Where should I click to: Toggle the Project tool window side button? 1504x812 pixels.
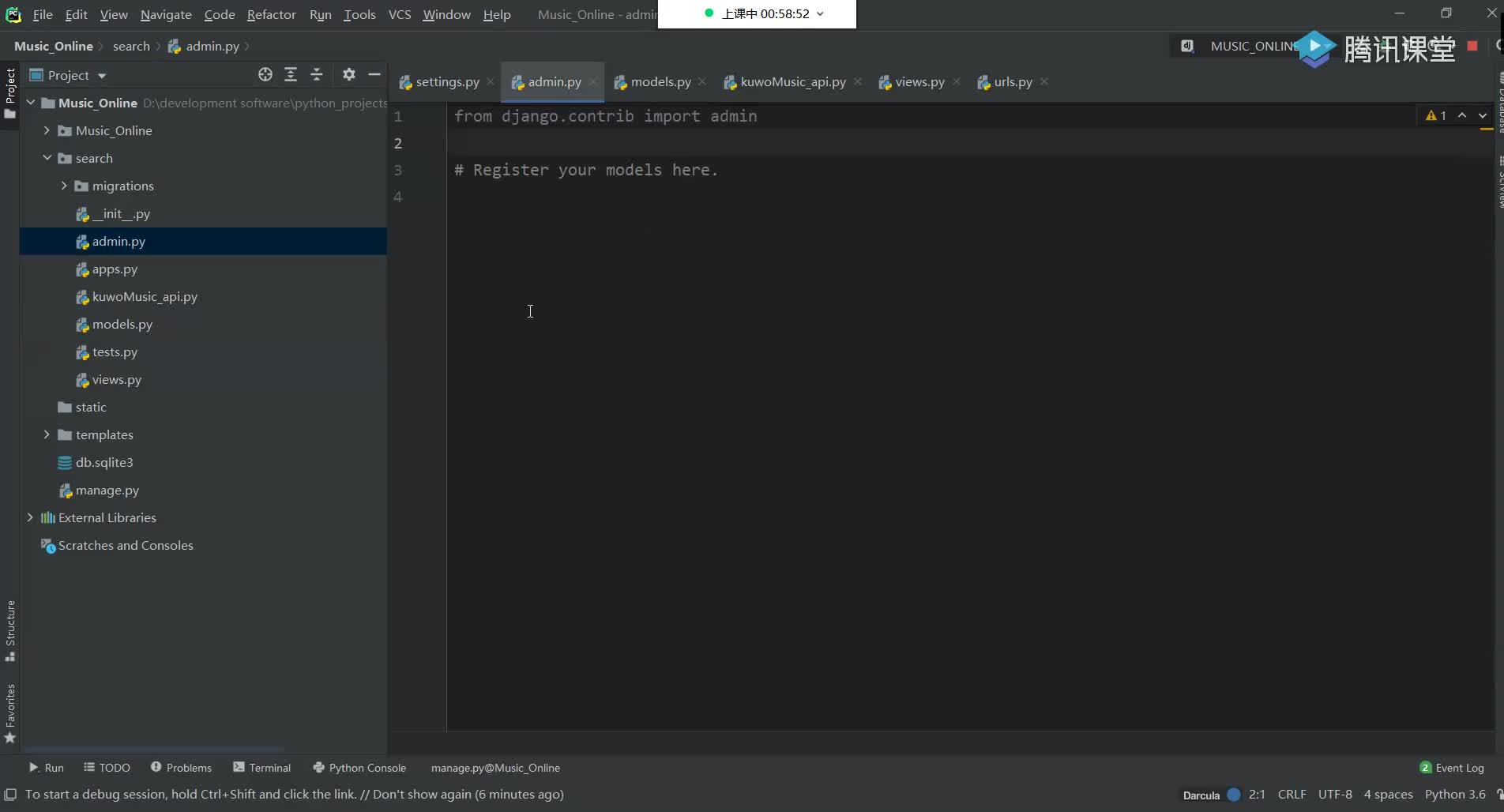(10, 93)
